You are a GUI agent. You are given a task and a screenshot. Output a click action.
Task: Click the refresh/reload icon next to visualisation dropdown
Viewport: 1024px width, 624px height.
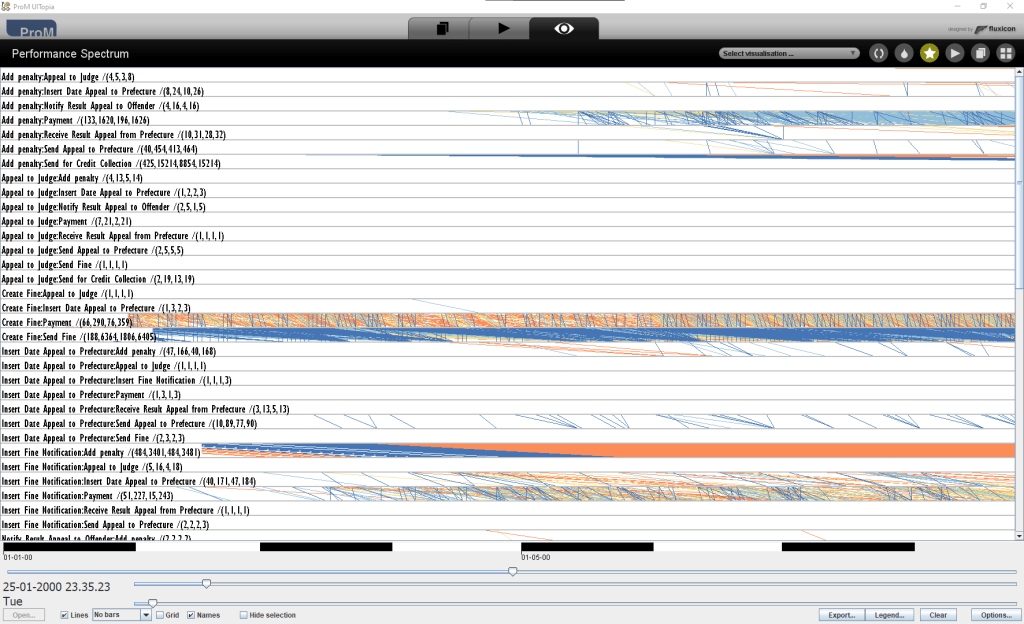click(878, 52)
